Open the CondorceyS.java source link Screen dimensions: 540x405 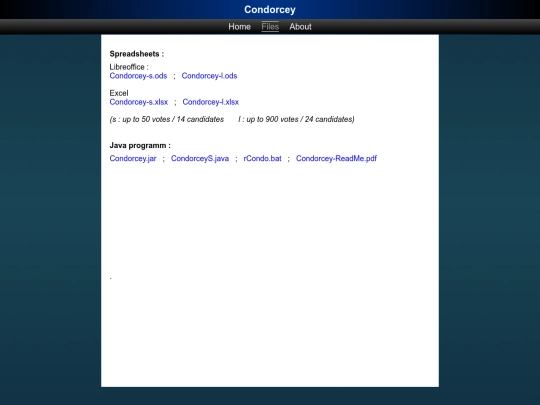coord(200,158)
